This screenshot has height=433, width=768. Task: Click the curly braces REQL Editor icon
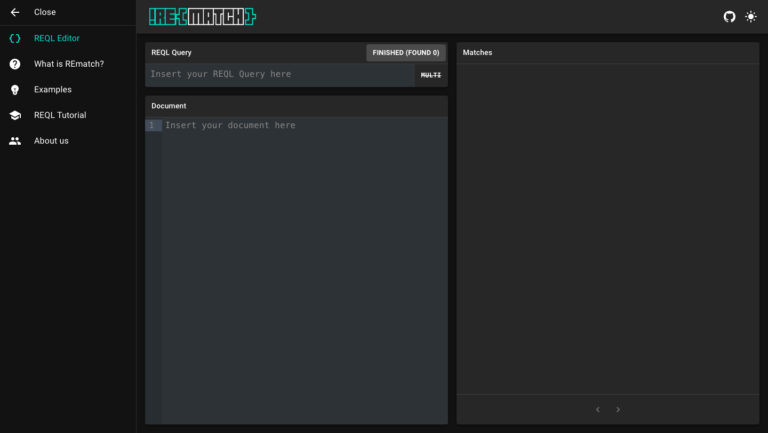click(x=15, y=38)
